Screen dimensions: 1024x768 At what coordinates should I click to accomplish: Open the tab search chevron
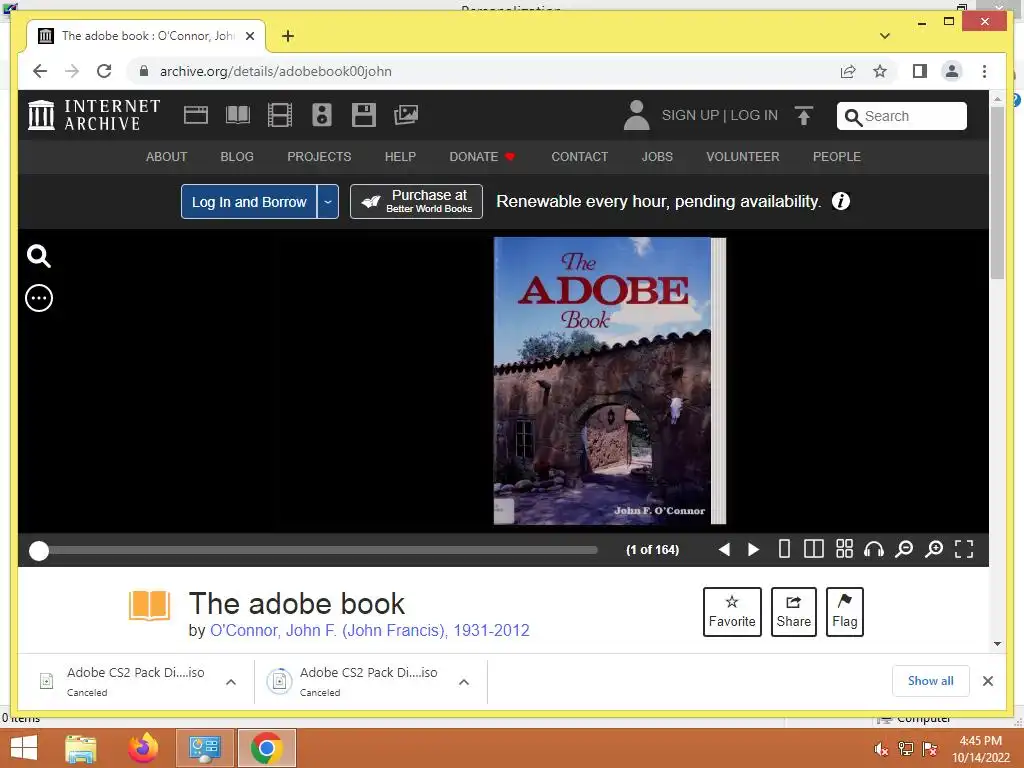[885, 36]
